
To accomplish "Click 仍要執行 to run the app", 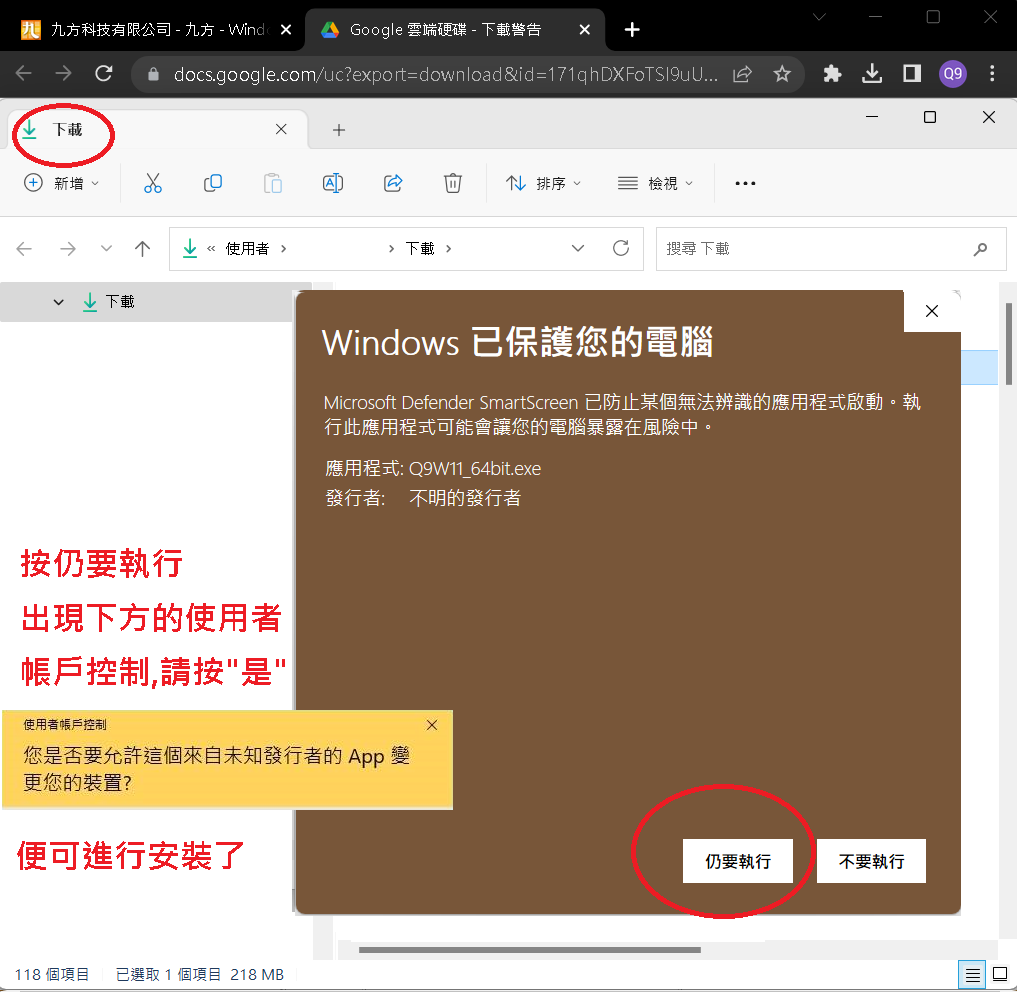I will tap(738, 861).
